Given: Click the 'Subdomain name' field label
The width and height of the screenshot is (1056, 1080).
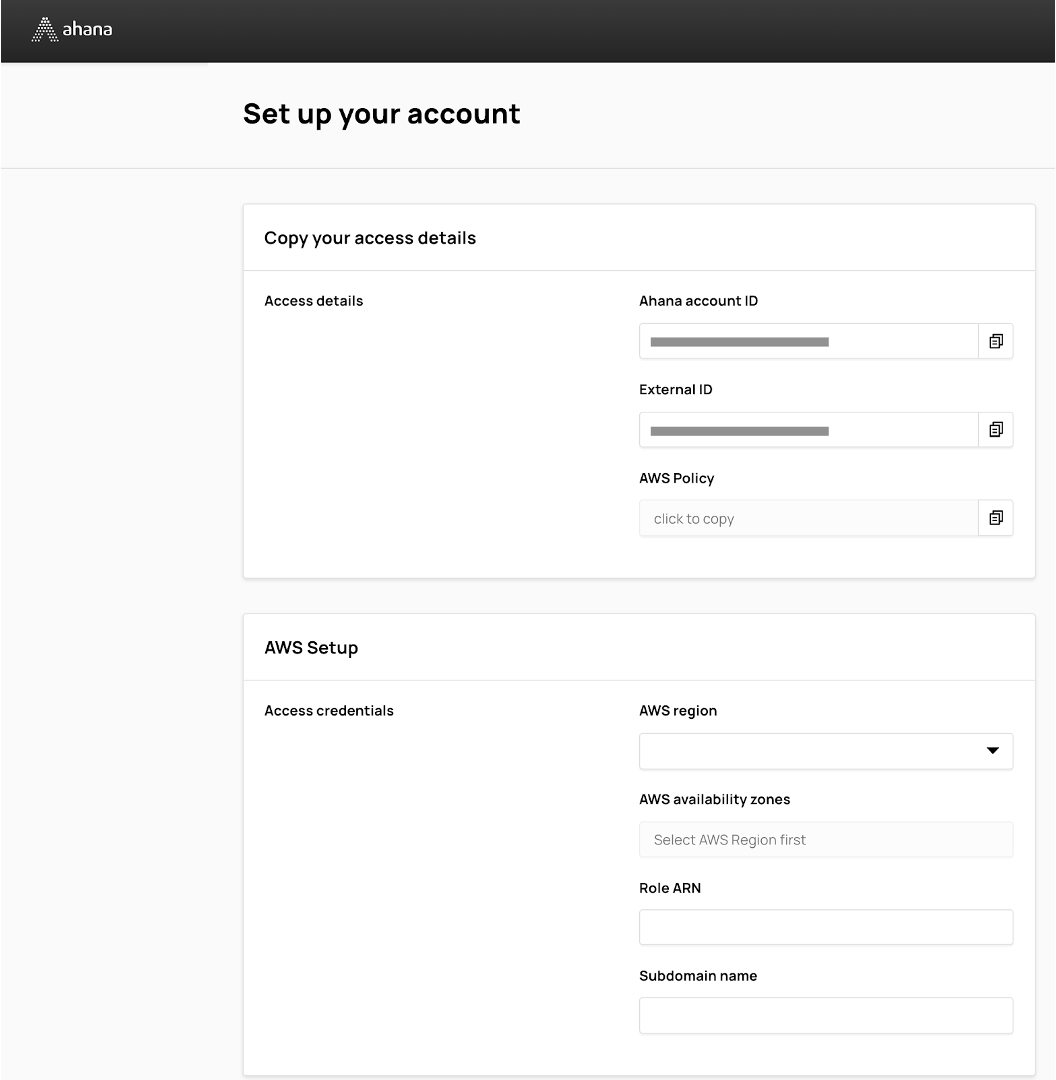Looking at the screenshot, I should (x=698, y=976).
